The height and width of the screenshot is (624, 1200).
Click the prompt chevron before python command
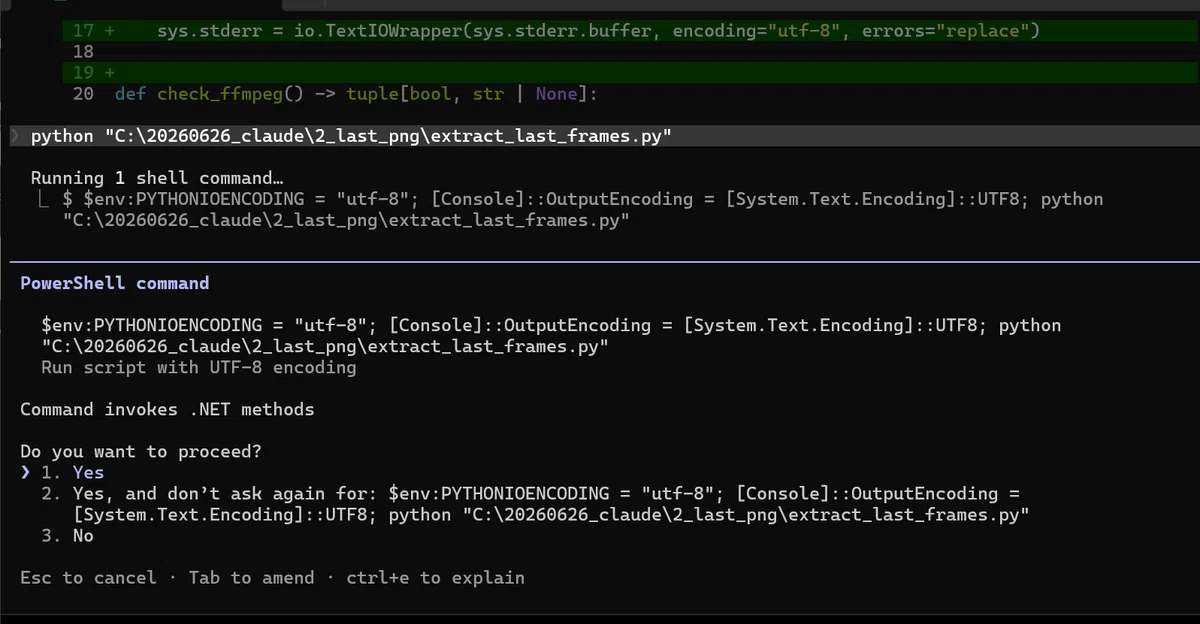point(15,136)
